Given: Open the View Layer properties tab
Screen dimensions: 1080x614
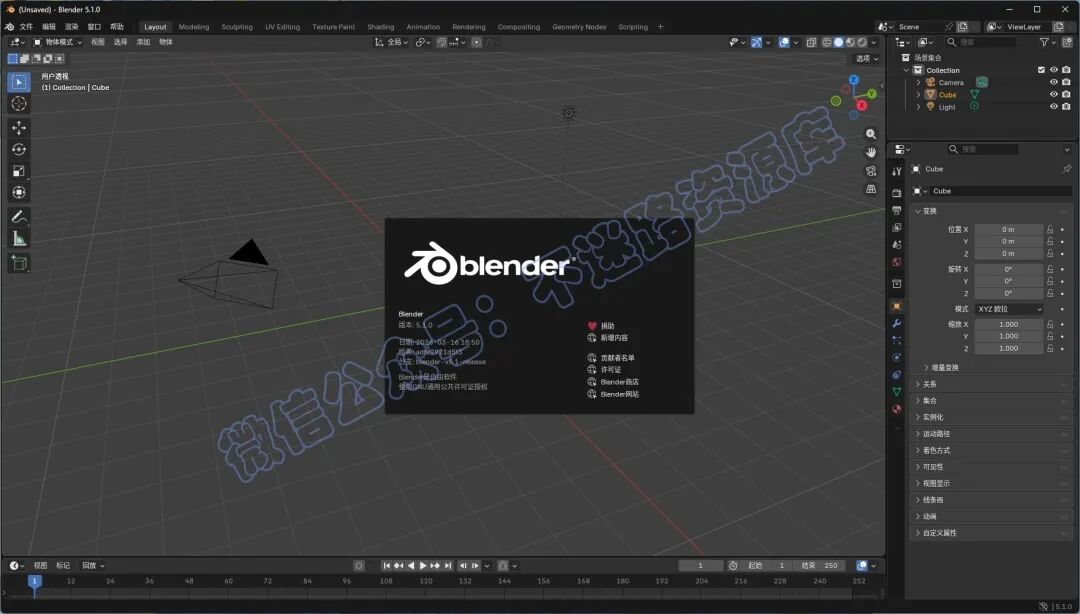Looking at the screenshot, I should pyautogui.click(x=896, y=227).
